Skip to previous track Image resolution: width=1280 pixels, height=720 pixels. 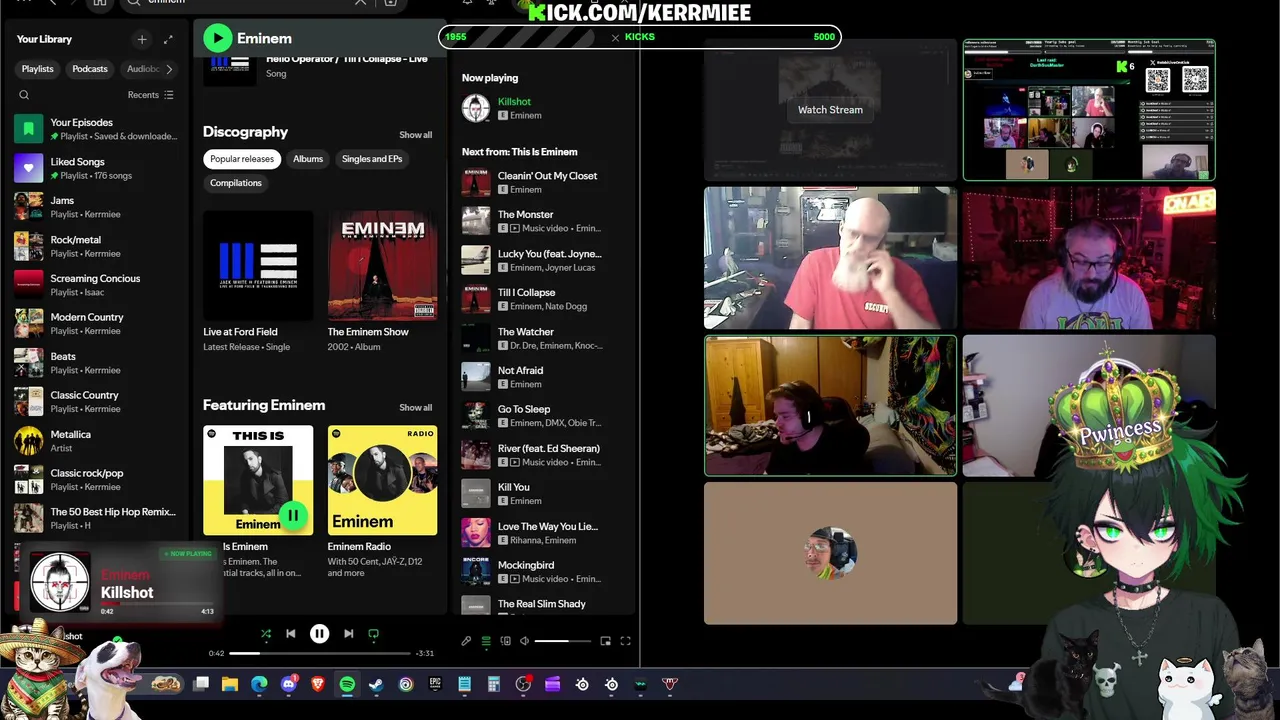click(x=290, y=634)
